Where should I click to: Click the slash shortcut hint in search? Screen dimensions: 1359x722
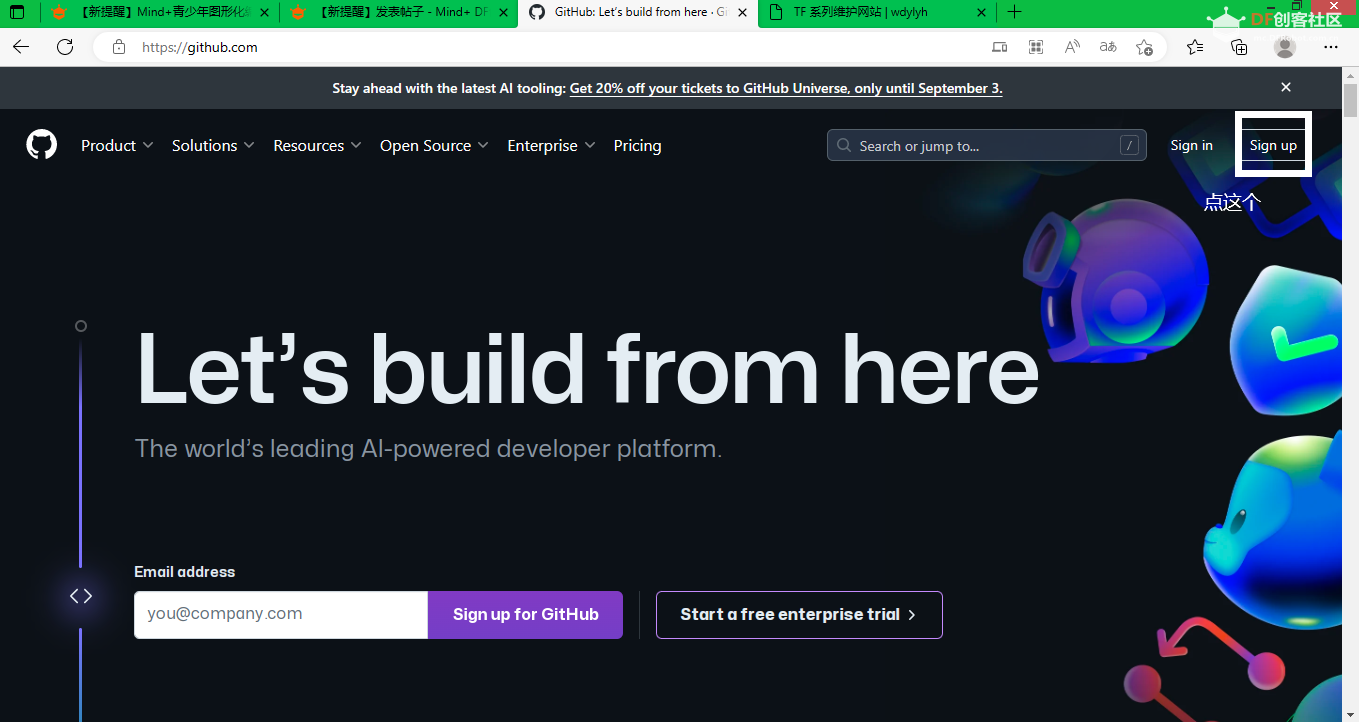pyautogui.click(x=1129, y=146)
